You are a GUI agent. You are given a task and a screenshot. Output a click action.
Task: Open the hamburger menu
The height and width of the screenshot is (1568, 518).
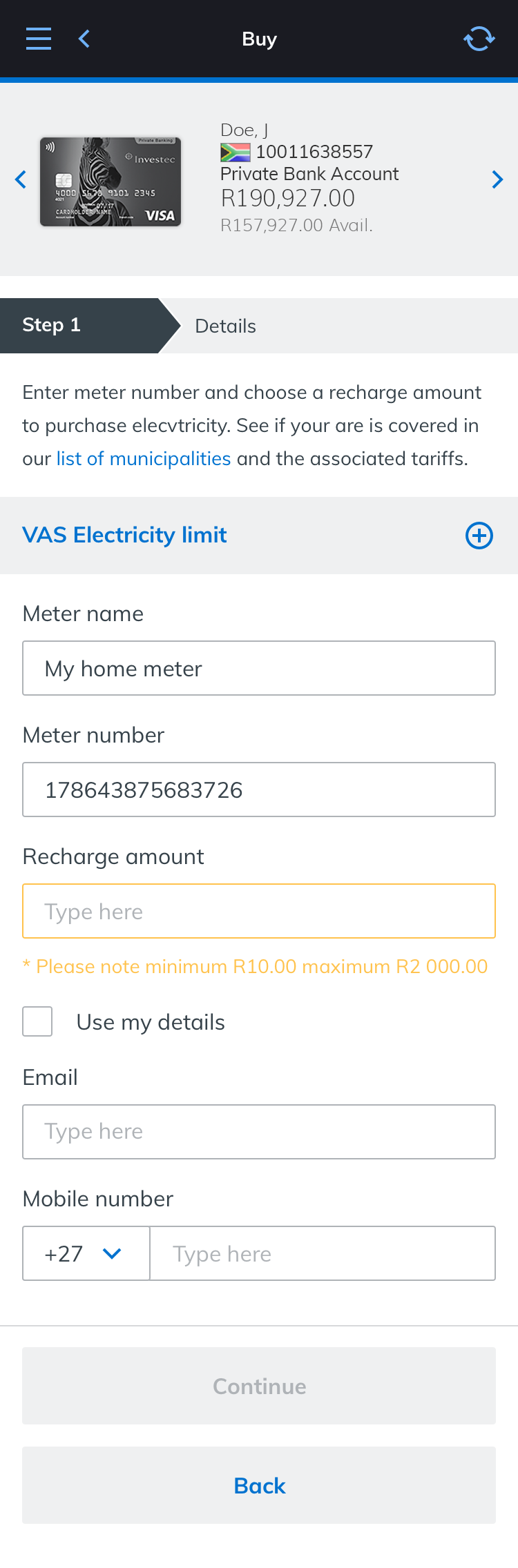pos(39,39)
